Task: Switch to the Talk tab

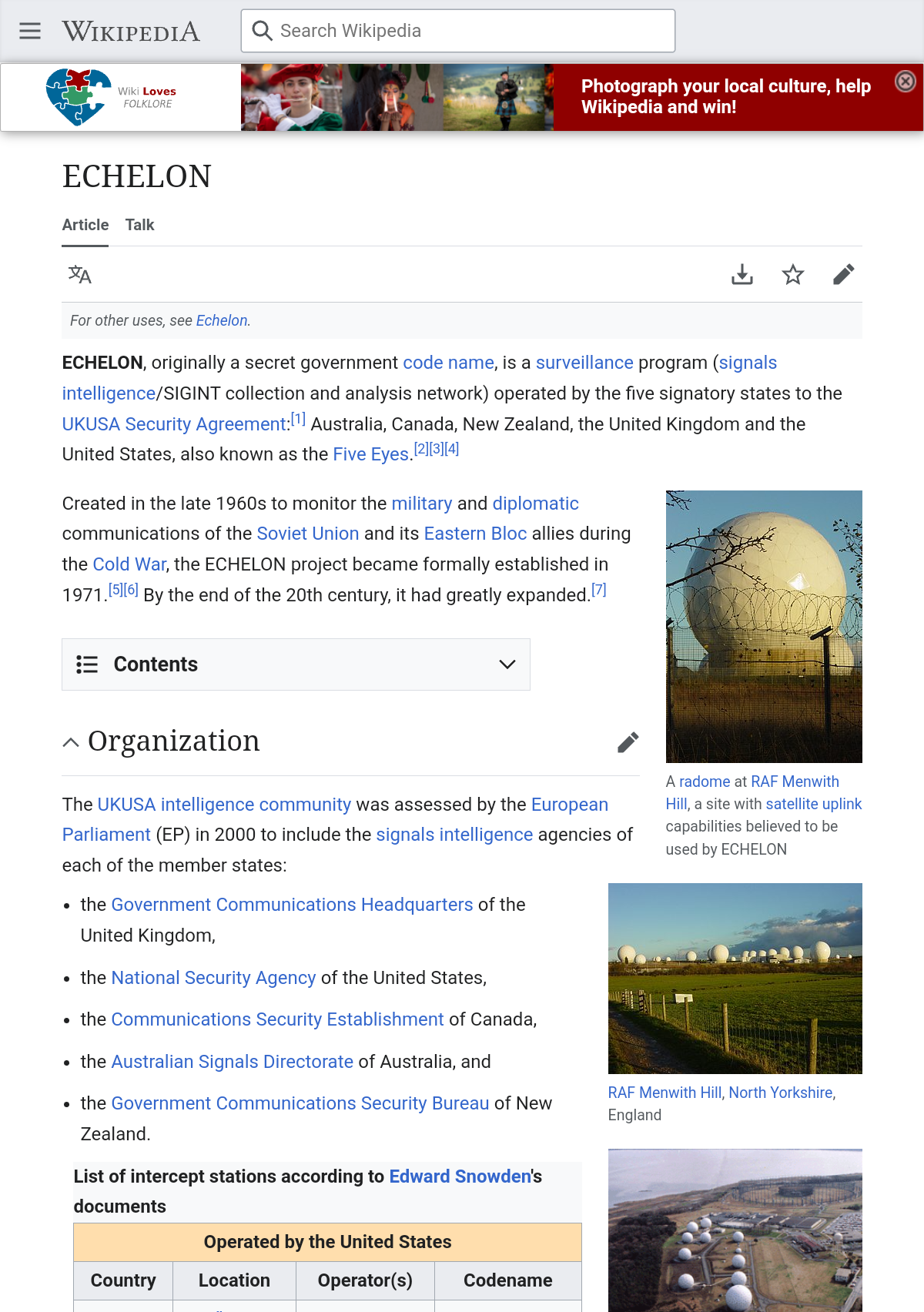Action: (x=140, y=225)
